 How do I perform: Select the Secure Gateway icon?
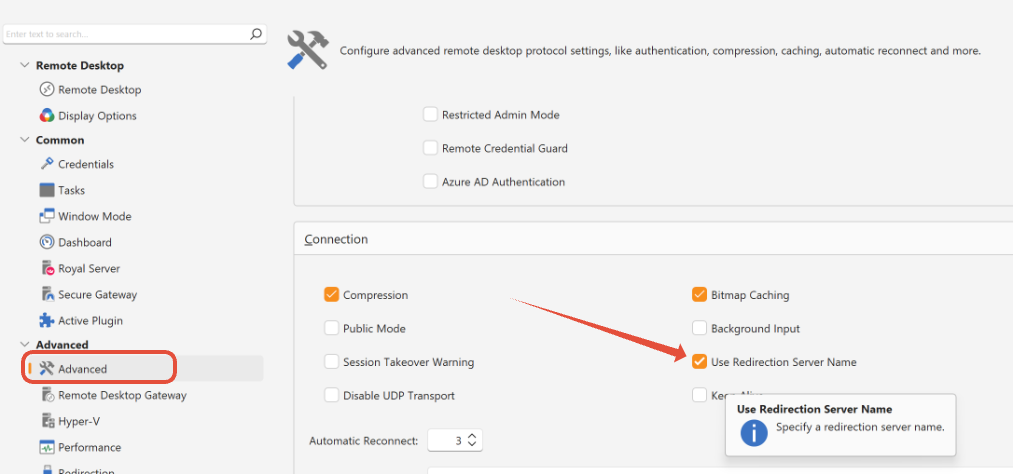coord(46,295)
